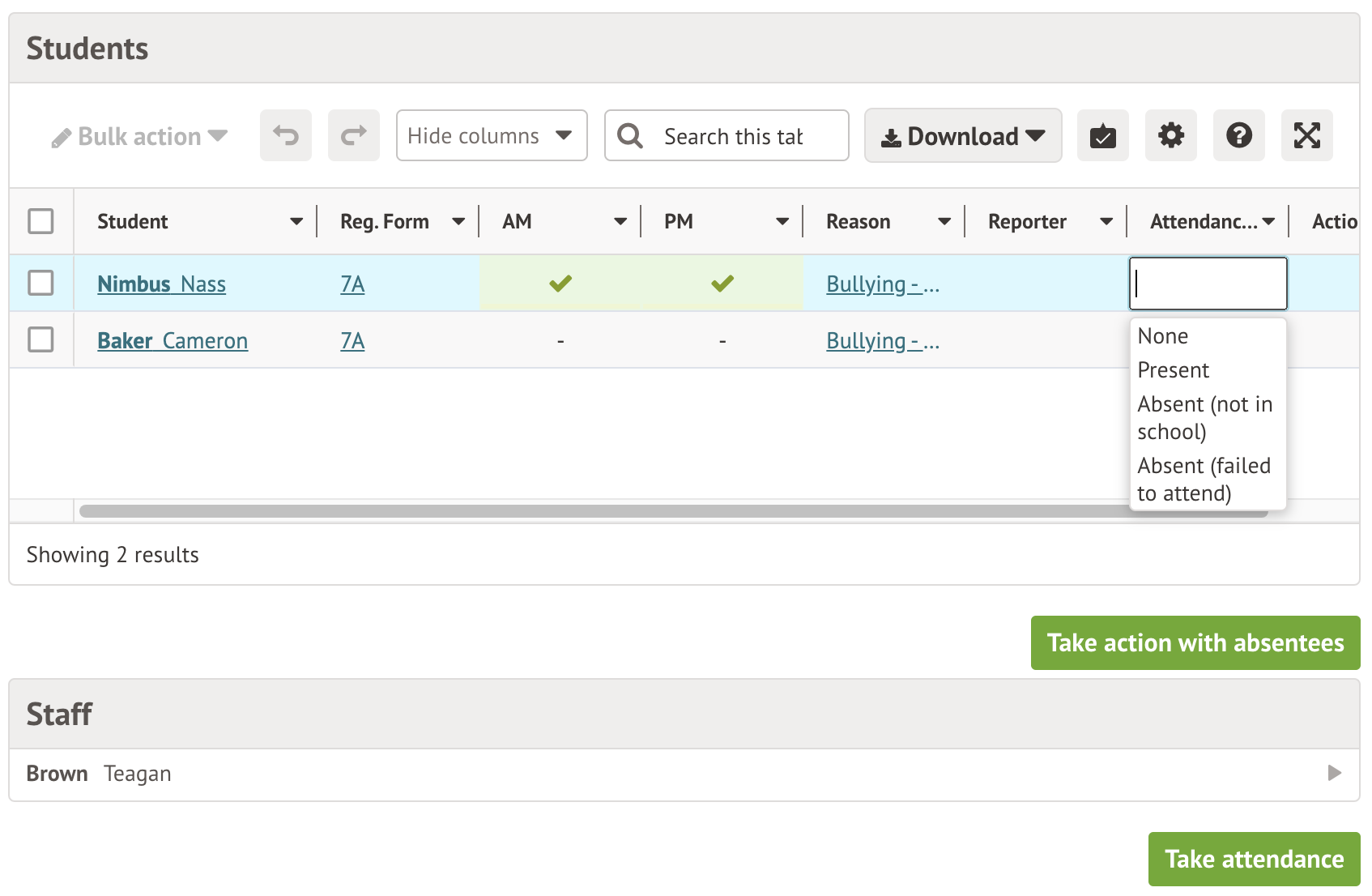Tick the select-all checkbox in header
This screenshot has height=896, width=1372.
pyautogui.click(x=40, y=221)
